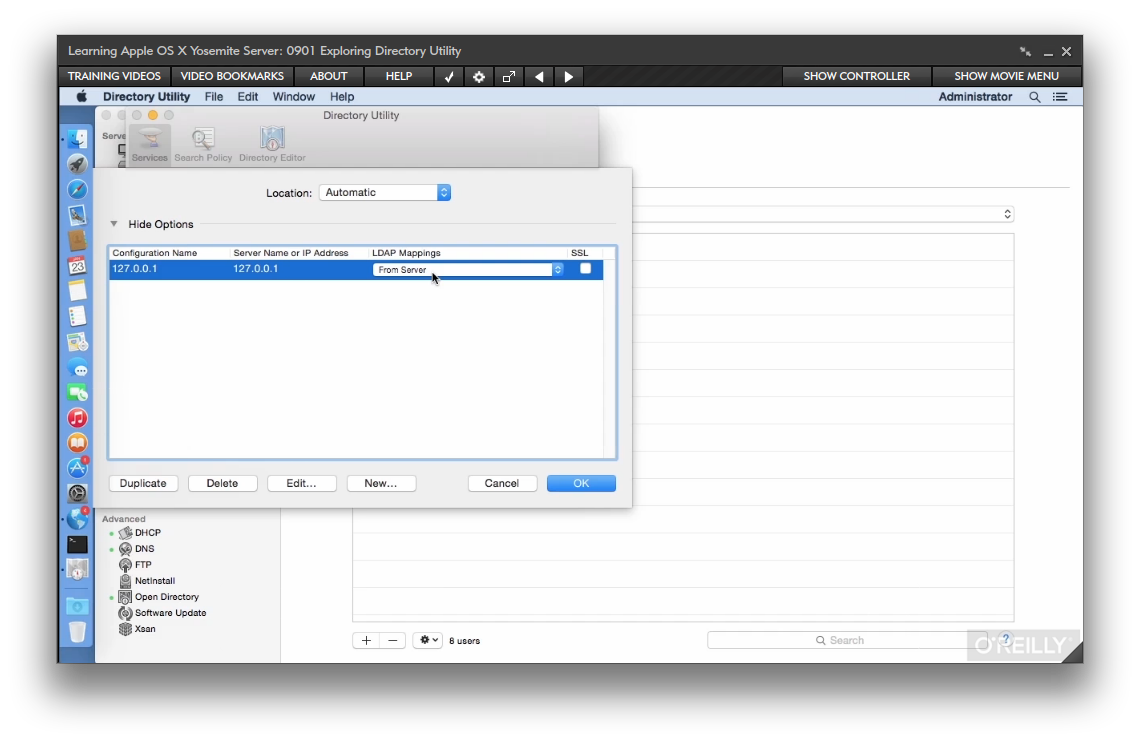Open Messages speech bubble icon in Dock
1140x742 pixels.
77,368
